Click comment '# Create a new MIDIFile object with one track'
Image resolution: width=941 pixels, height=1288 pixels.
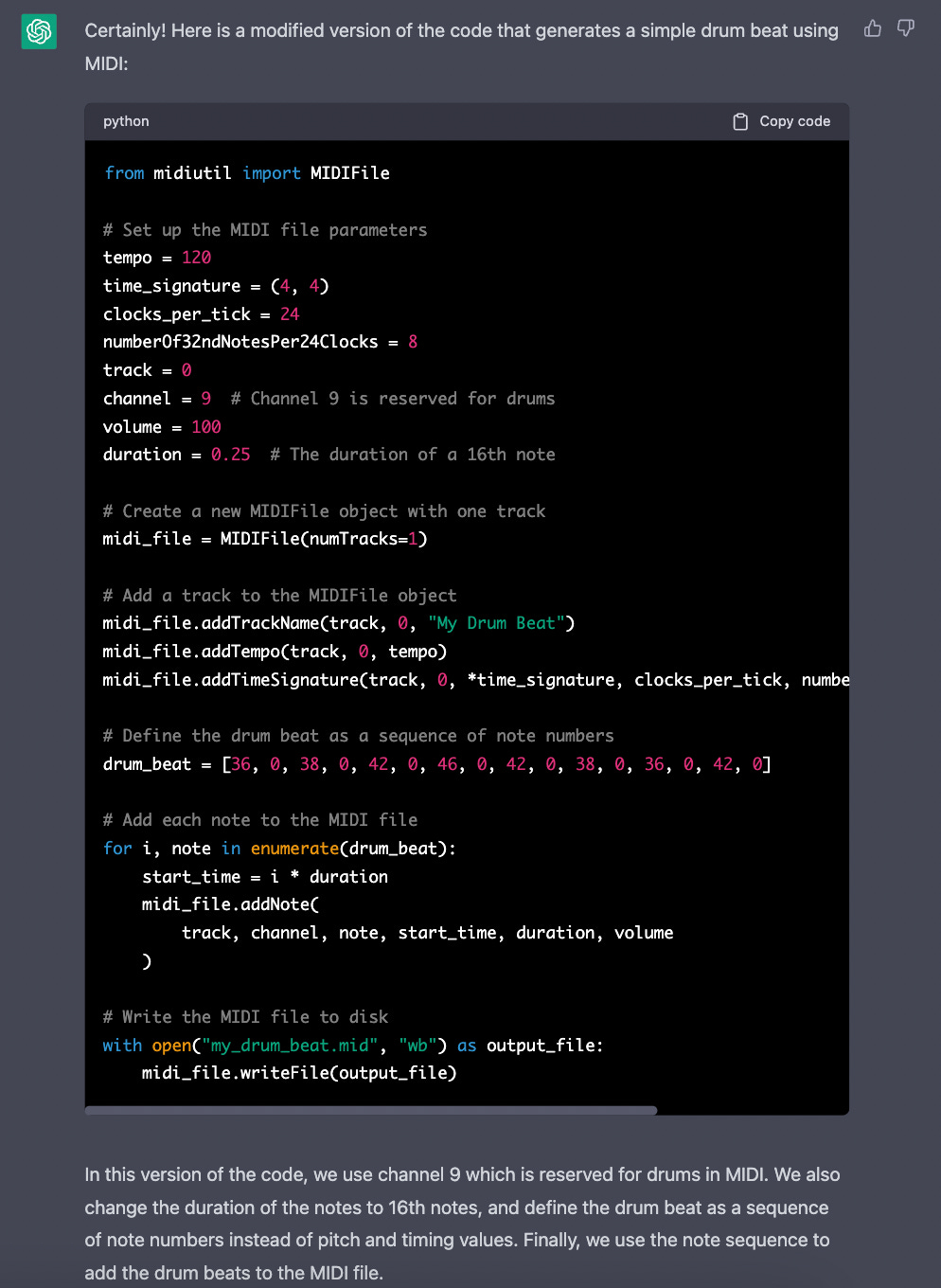pos(325,511)
